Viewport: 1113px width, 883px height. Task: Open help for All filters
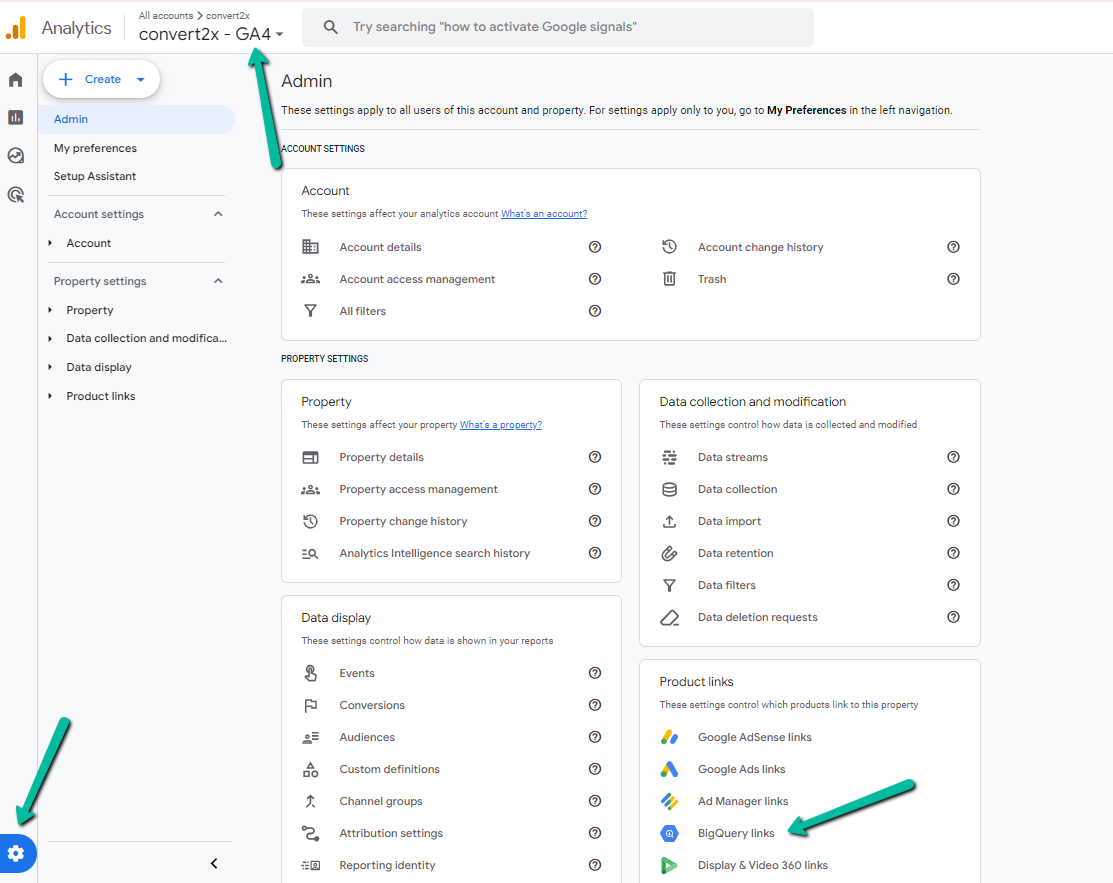(595, 311)
